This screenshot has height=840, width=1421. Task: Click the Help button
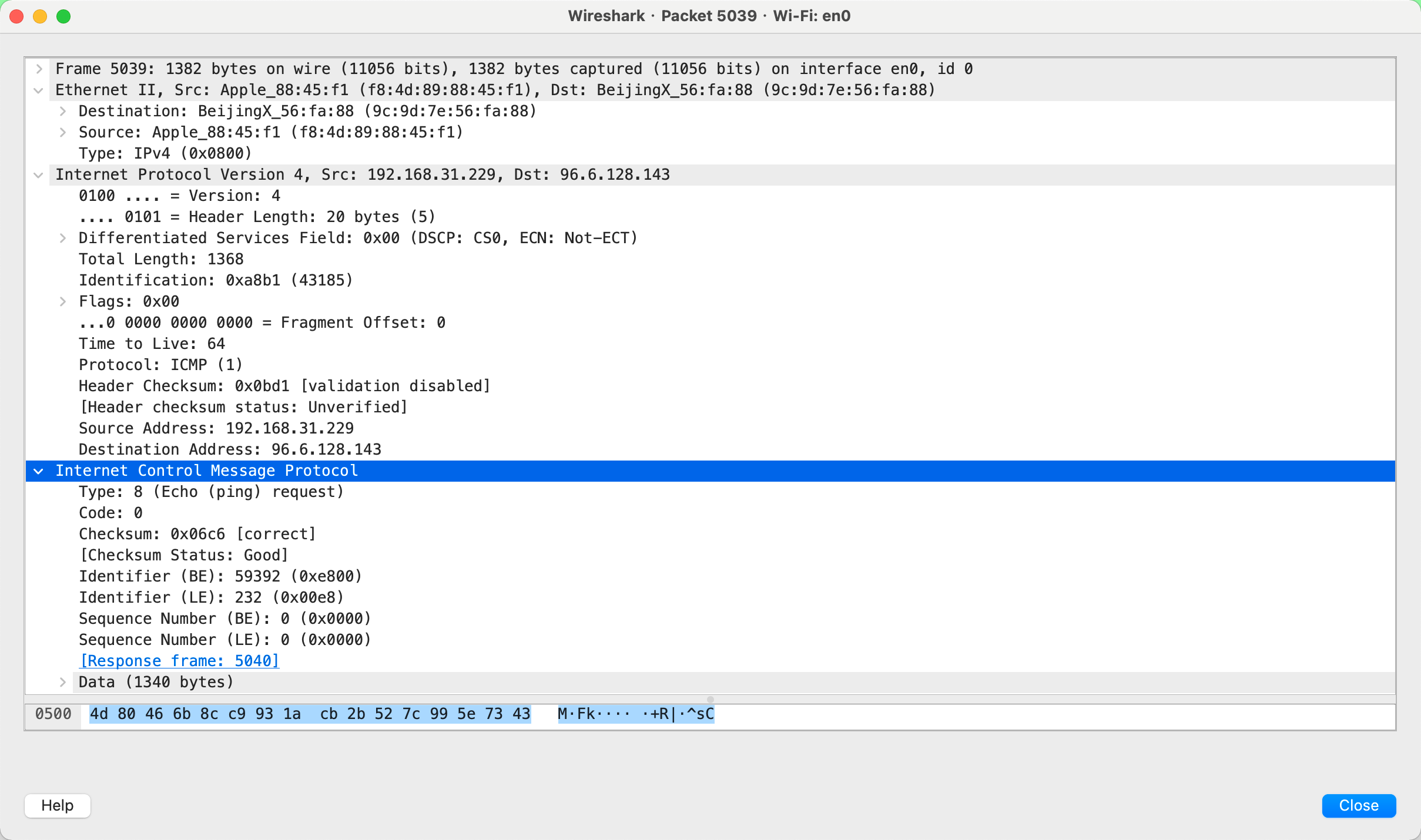pos(58,805)
